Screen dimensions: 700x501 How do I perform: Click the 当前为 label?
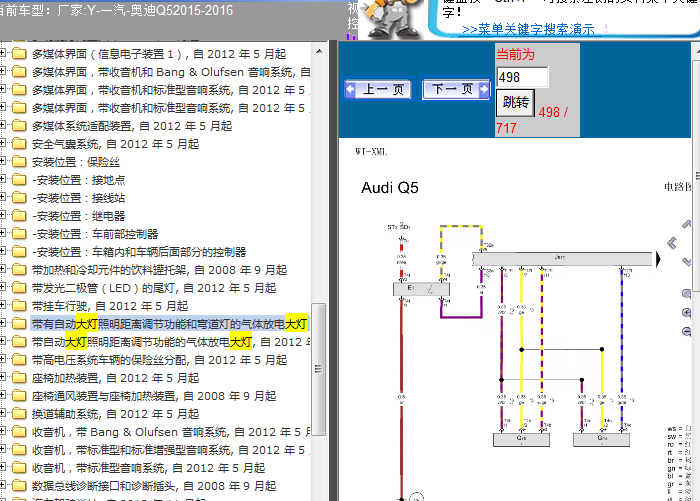515,54
